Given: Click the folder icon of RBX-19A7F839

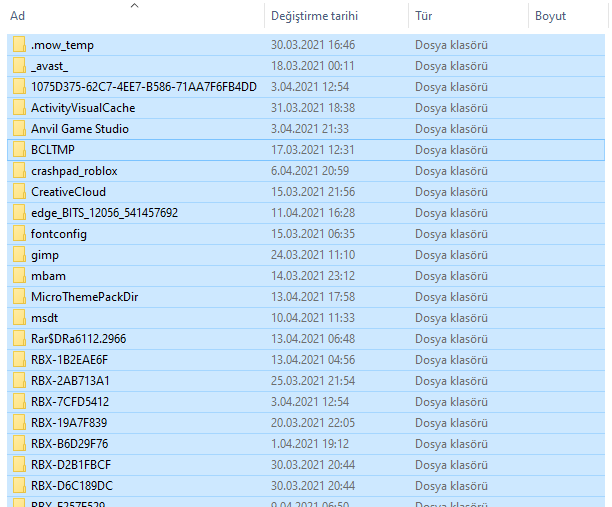Looking at the screenshot, I should pos(19,423).
